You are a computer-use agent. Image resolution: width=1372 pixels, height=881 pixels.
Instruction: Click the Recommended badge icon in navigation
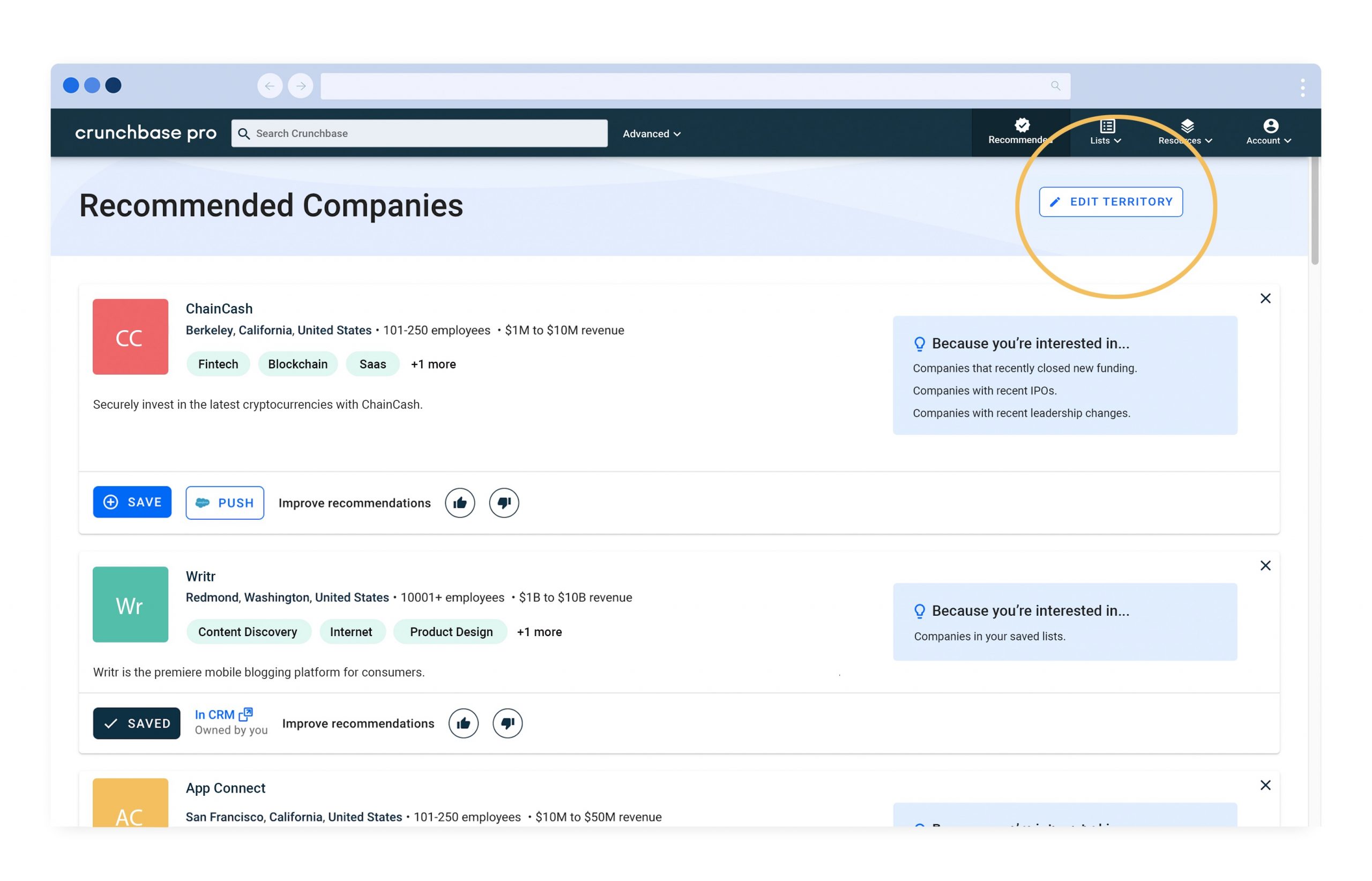tap(1021, 125)
